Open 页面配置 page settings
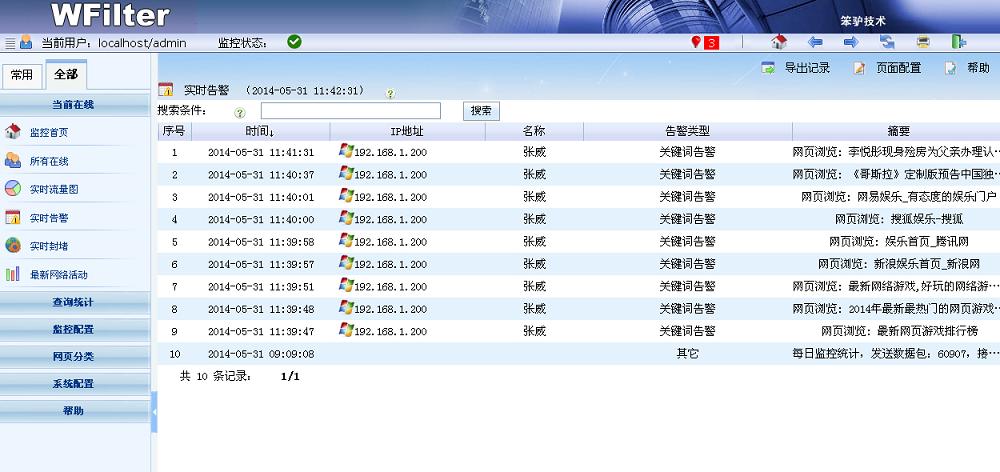Screen dimensions: 1000x472 pyautogui.click(x=888, y=68)
